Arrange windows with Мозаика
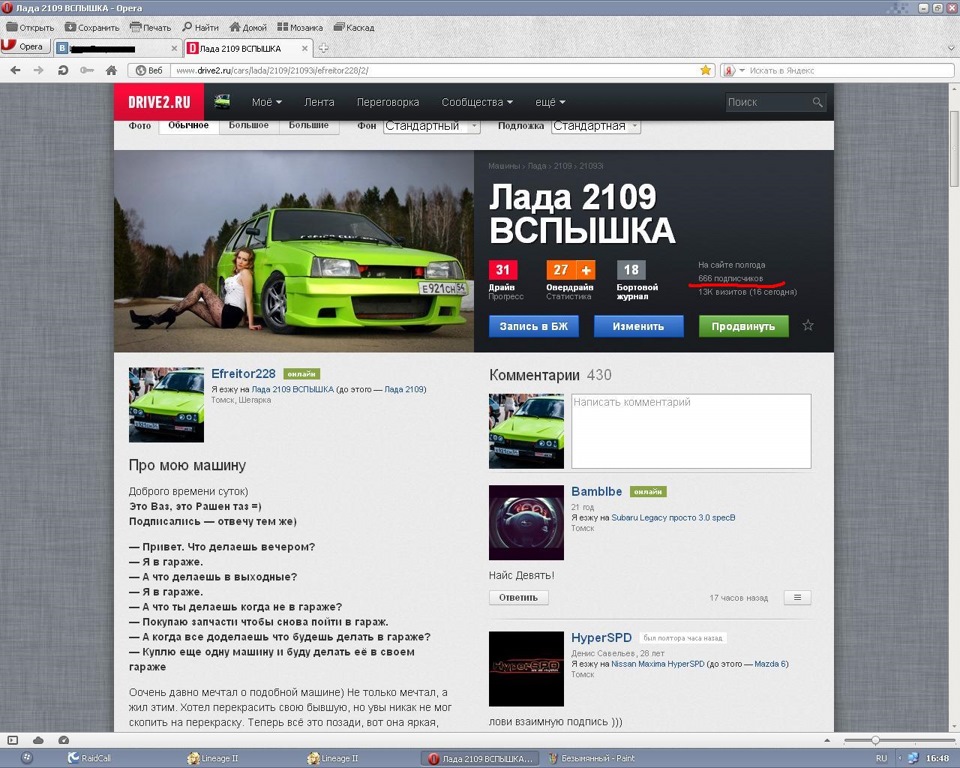The image size is (960, 768). point(300,28)
